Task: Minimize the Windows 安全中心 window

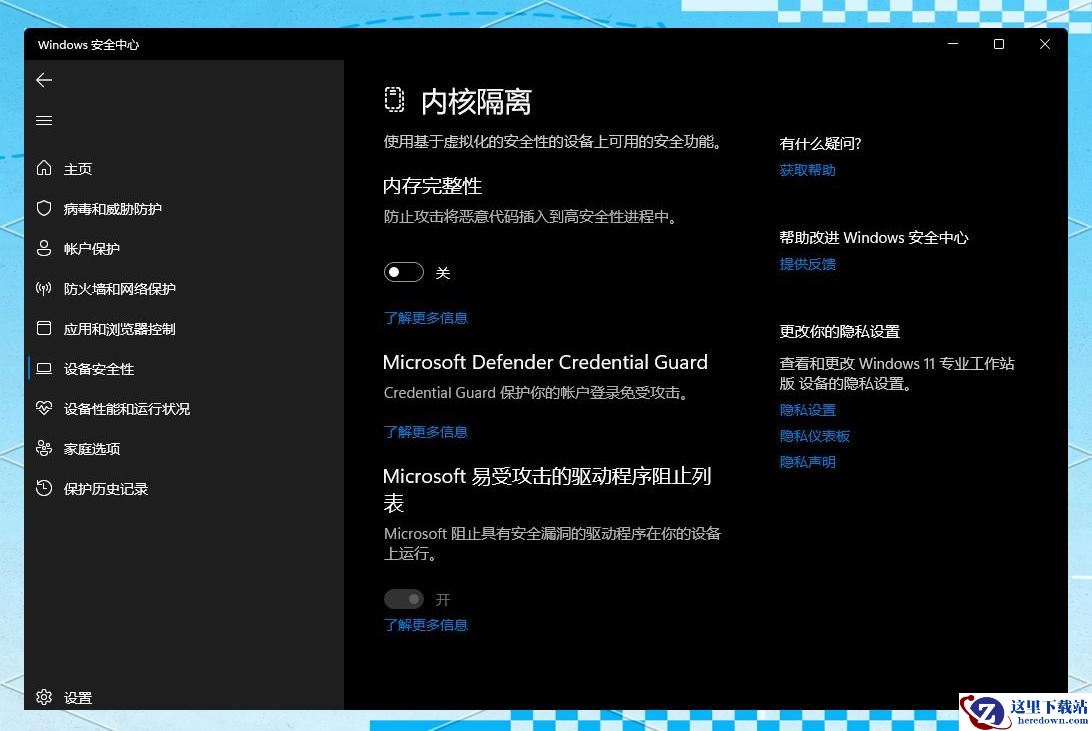Action: tap(953, 44)
